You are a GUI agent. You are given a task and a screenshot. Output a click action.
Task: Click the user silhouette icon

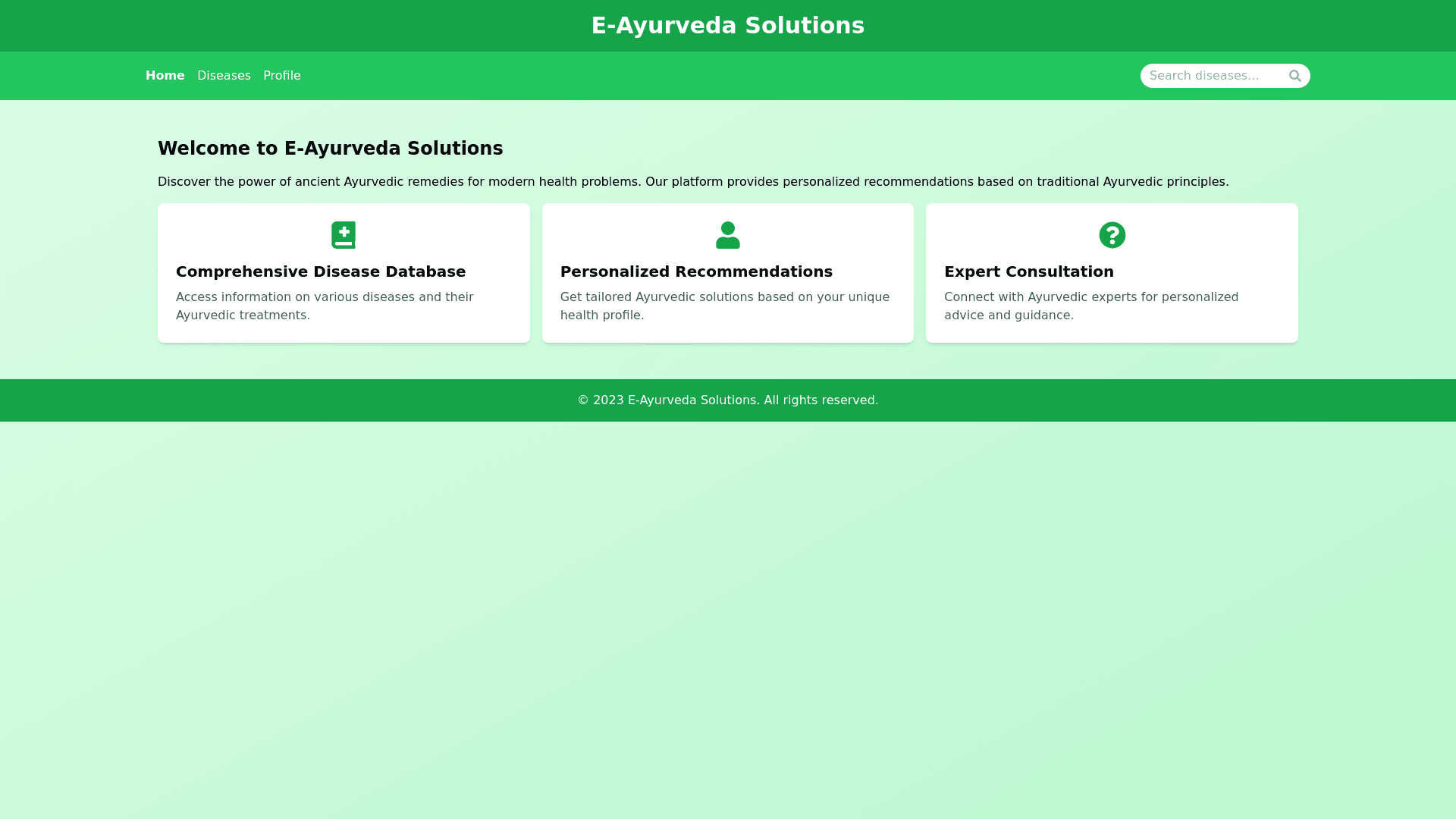[727, 235]
